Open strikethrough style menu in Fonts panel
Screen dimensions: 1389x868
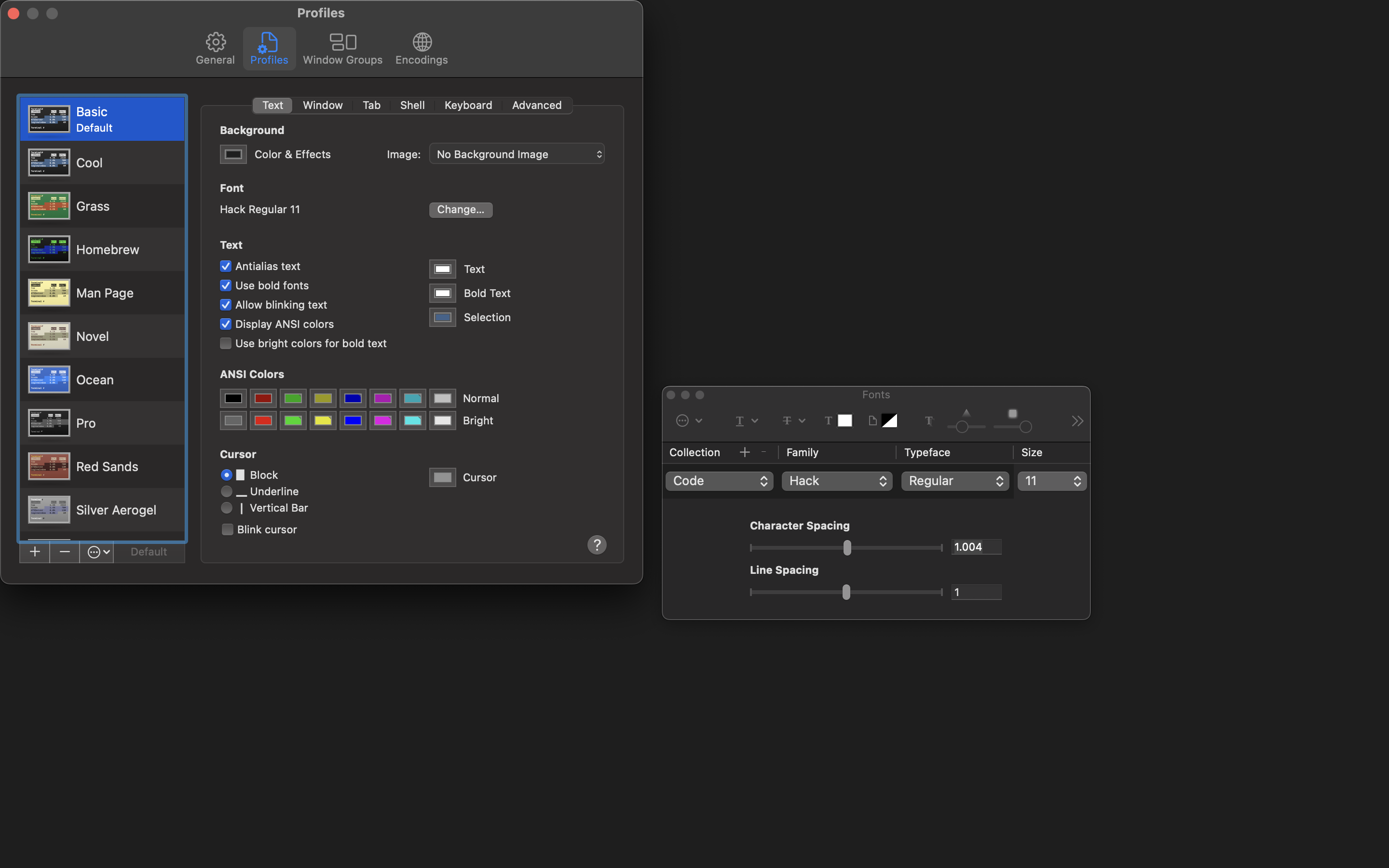(794, 421)
